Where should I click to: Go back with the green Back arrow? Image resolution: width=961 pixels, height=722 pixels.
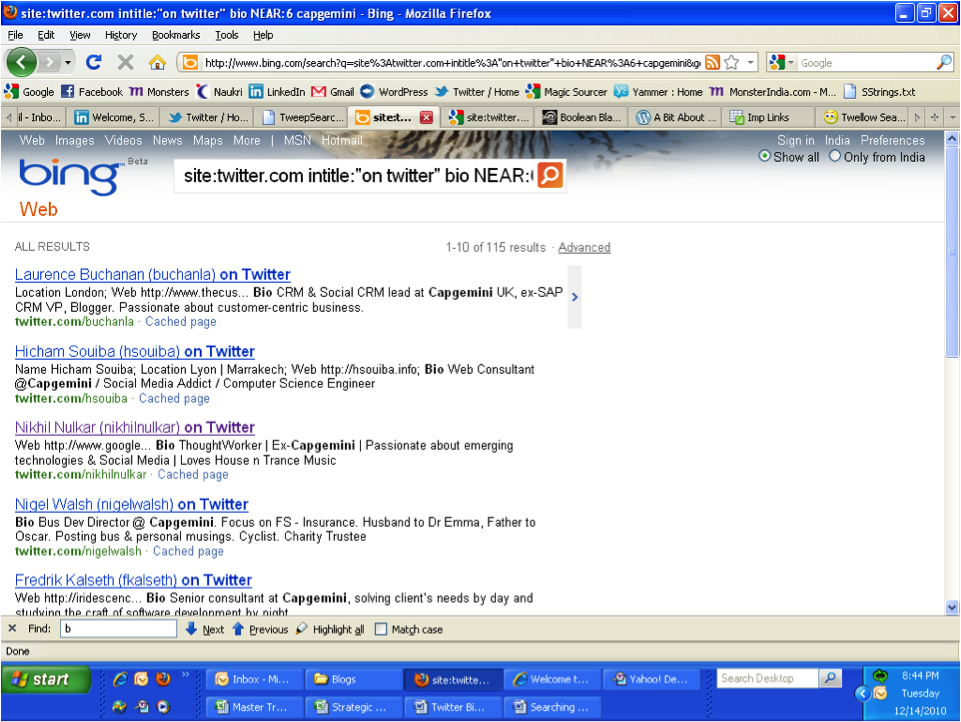[21, 62]
